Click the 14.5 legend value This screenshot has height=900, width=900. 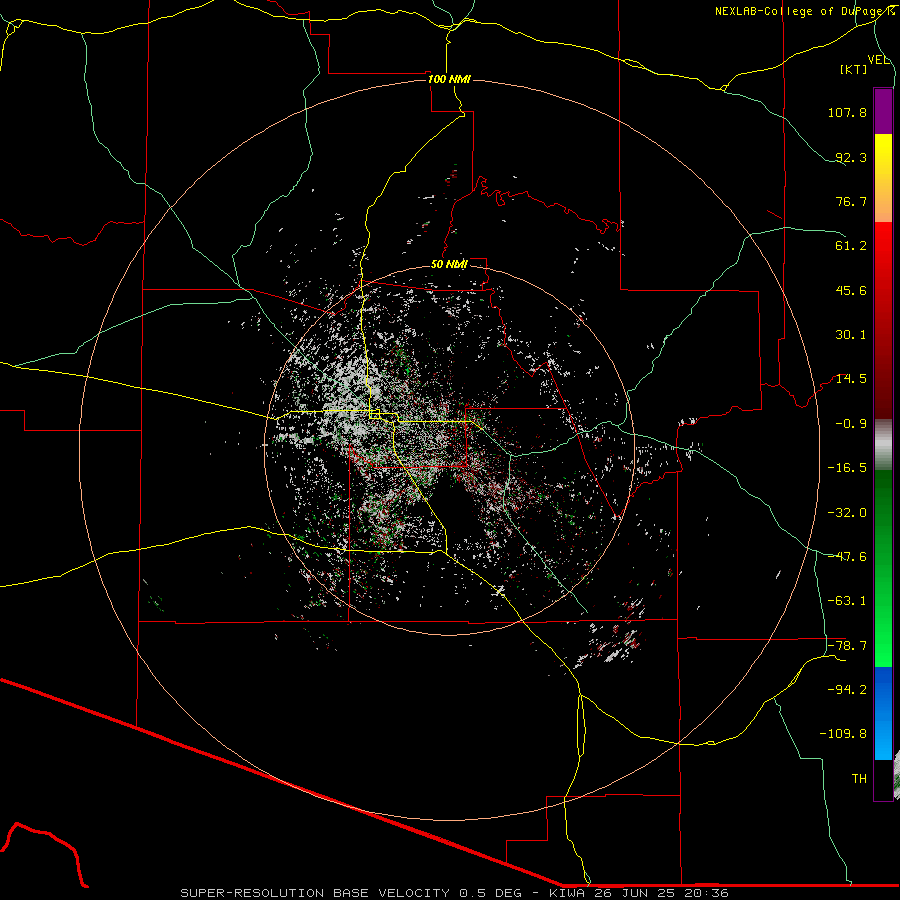click(x=851, y=379)
